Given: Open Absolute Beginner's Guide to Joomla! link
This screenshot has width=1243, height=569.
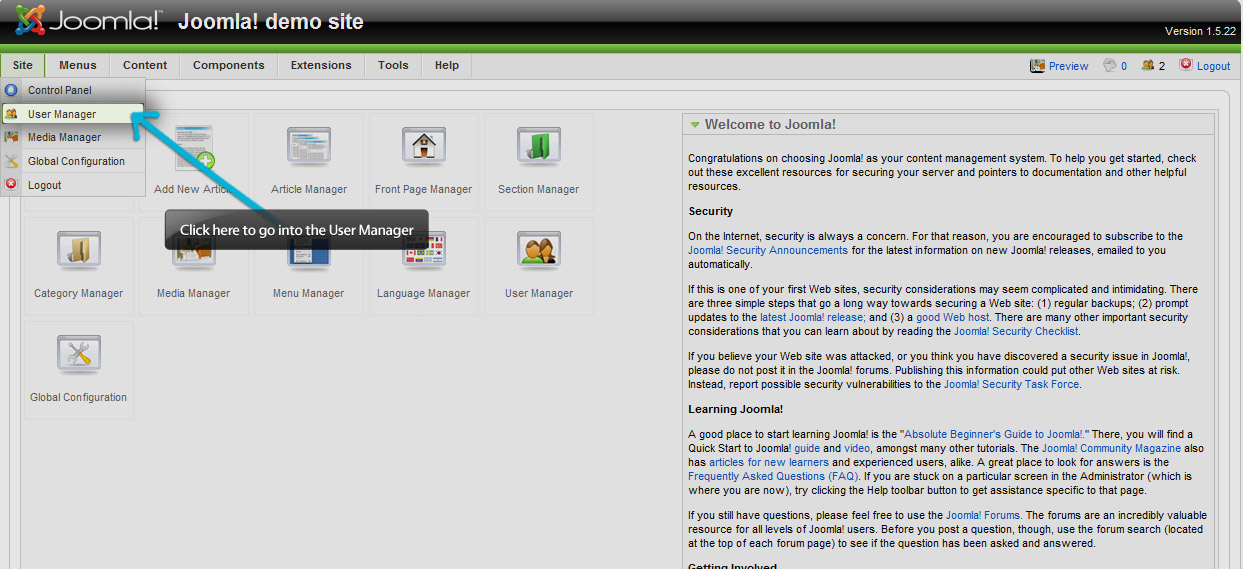Looking at the screenshot, I should [994, 434].
